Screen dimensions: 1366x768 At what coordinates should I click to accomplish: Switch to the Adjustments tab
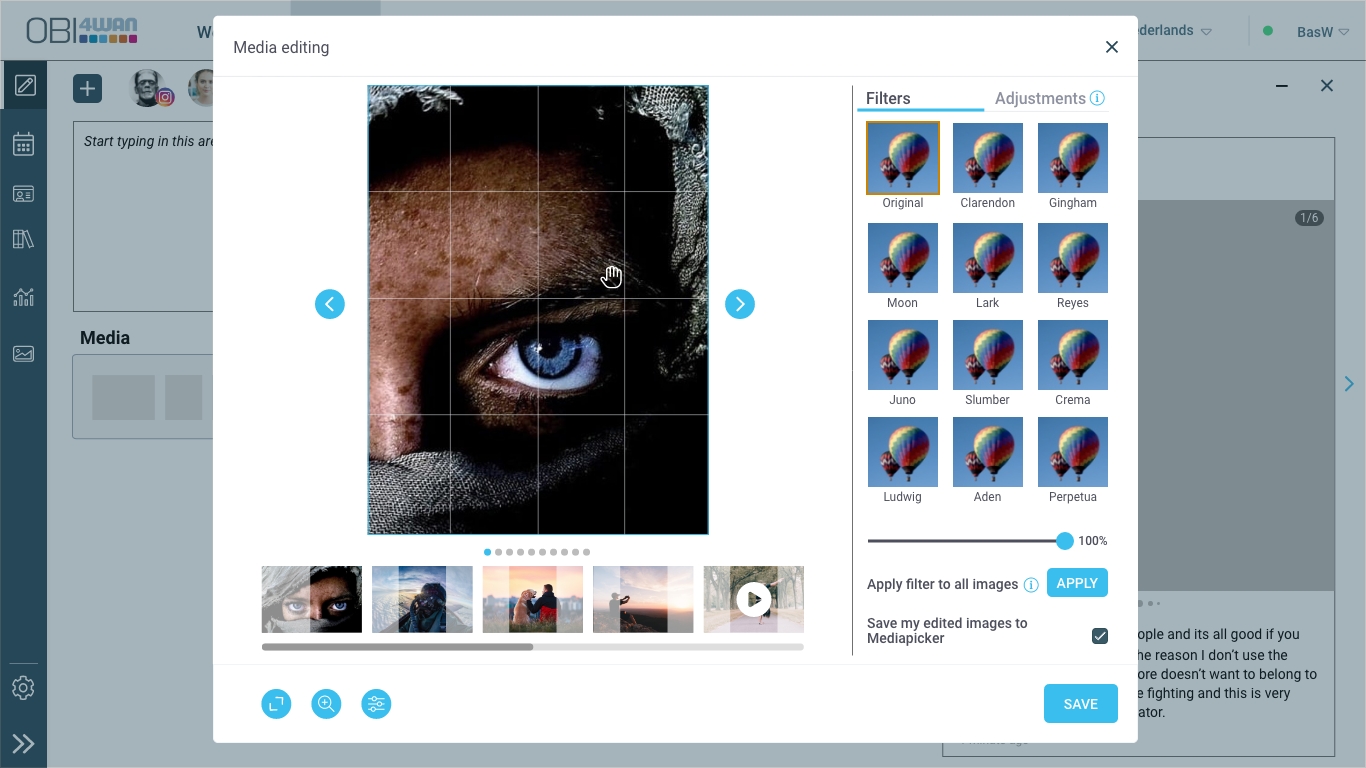click(x=1040, y=98)
